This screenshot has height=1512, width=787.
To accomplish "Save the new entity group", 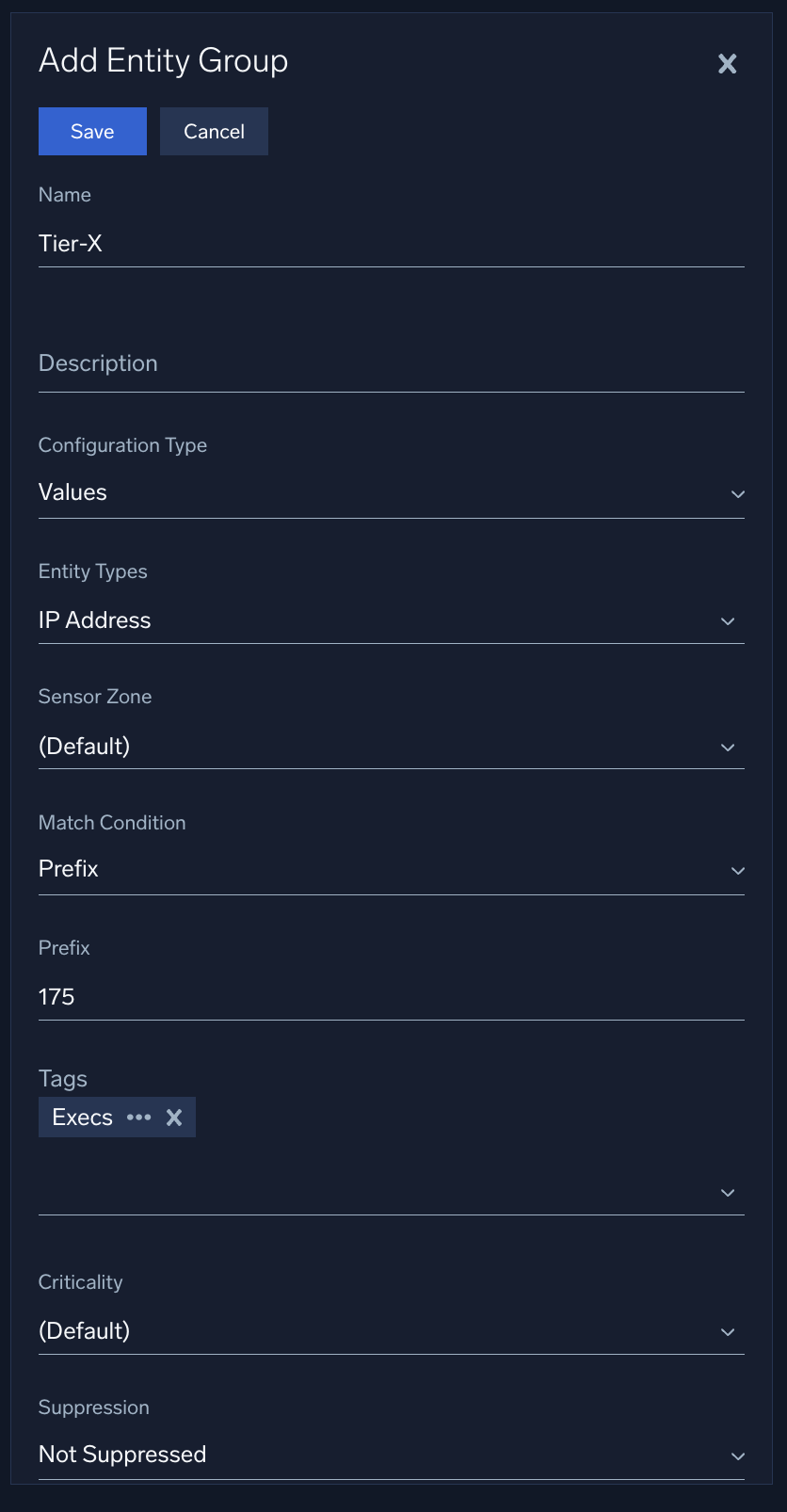I will tap(91, 131).
